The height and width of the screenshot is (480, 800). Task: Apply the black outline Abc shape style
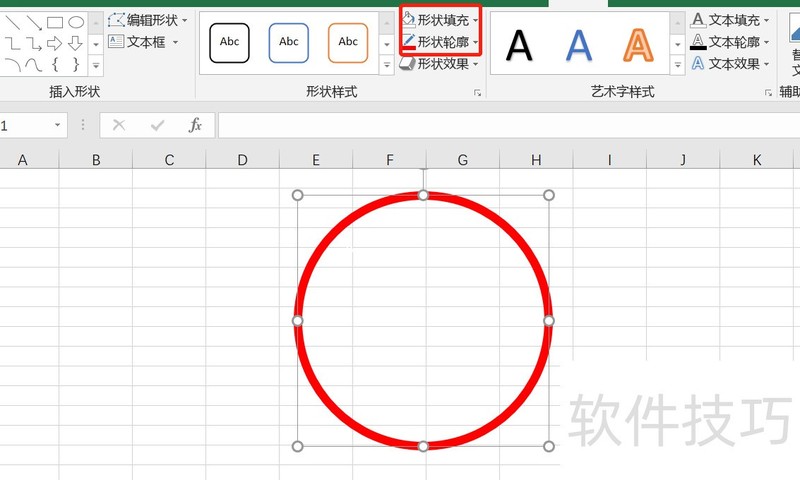[x=230, y=43]
